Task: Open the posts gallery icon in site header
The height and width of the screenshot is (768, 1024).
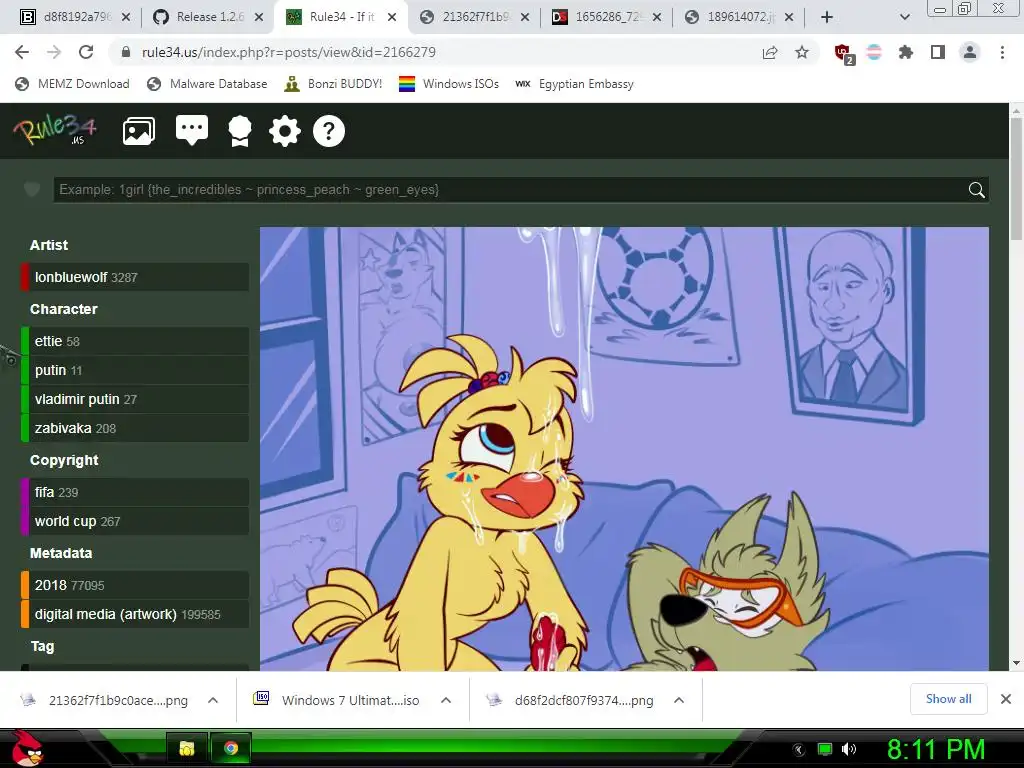Action: coord(138,131)
